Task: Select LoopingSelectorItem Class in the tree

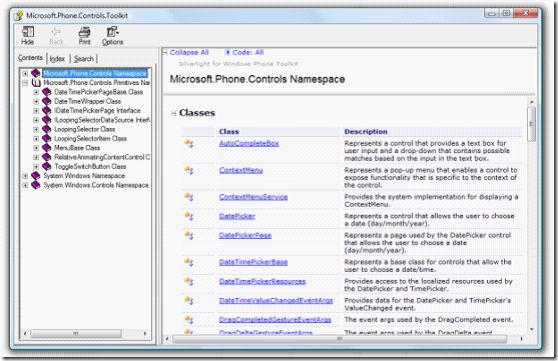Action: click(x=90, y=138)
